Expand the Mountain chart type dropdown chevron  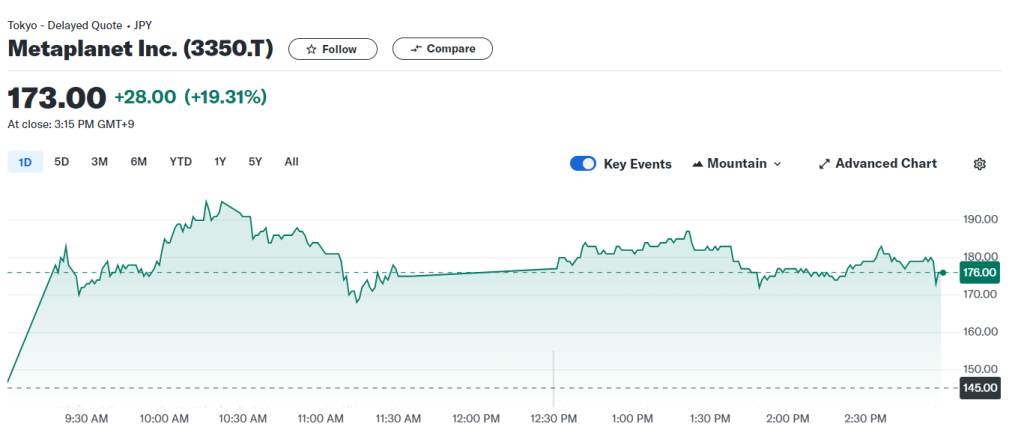778,164
